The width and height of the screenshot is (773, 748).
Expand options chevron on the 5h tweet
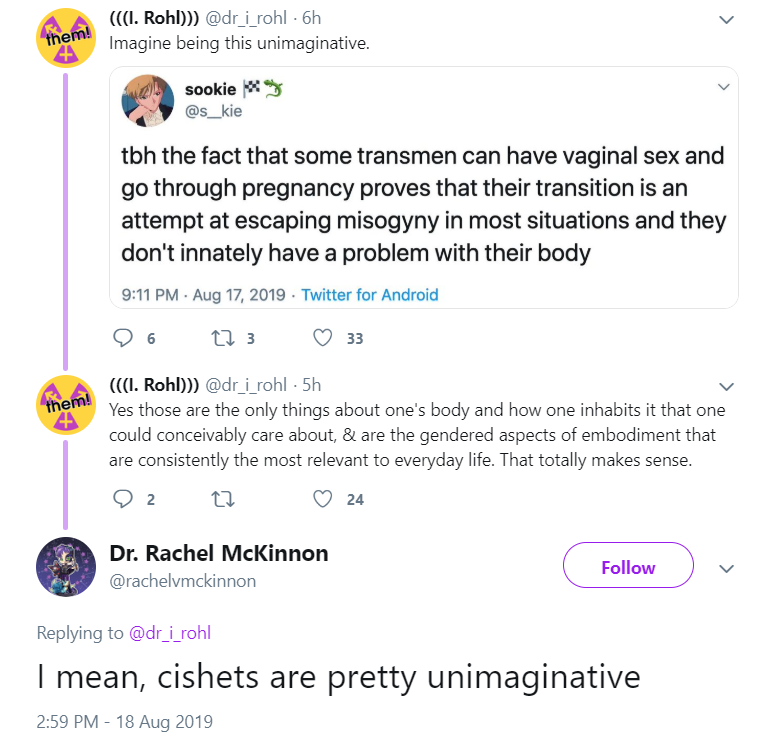[727, 386]
